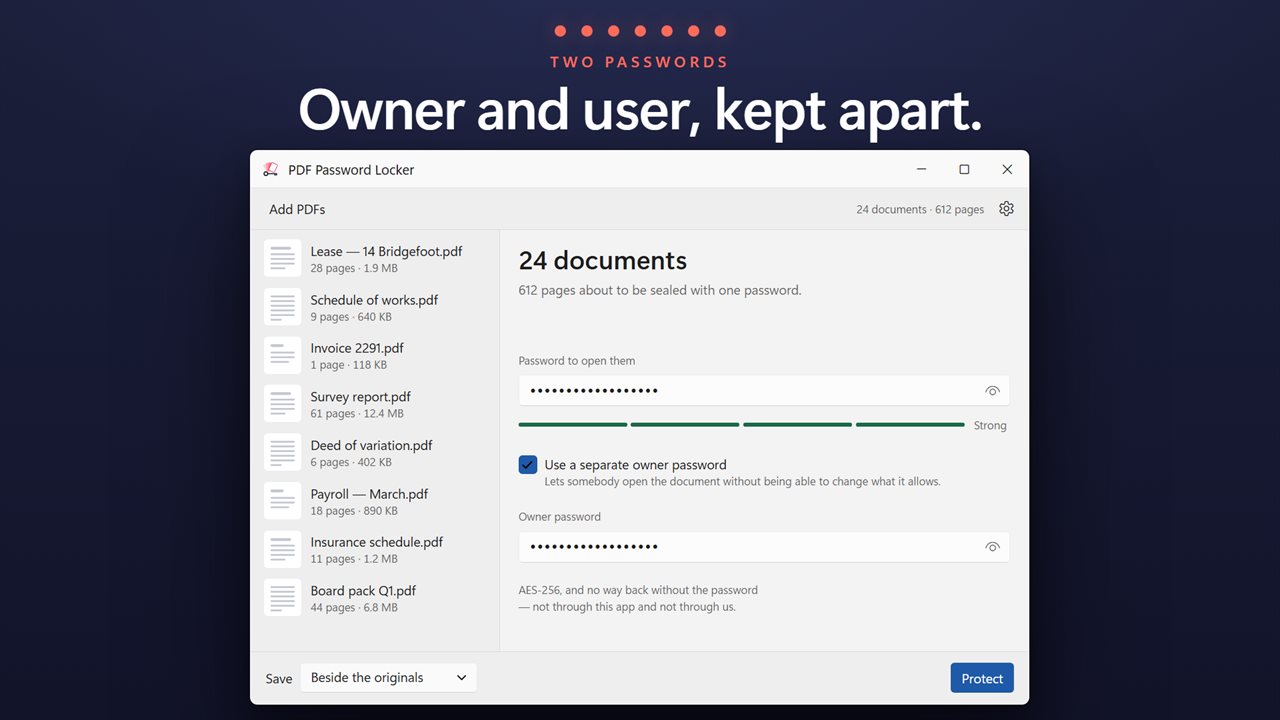Open the settings gear icon

1006,209
